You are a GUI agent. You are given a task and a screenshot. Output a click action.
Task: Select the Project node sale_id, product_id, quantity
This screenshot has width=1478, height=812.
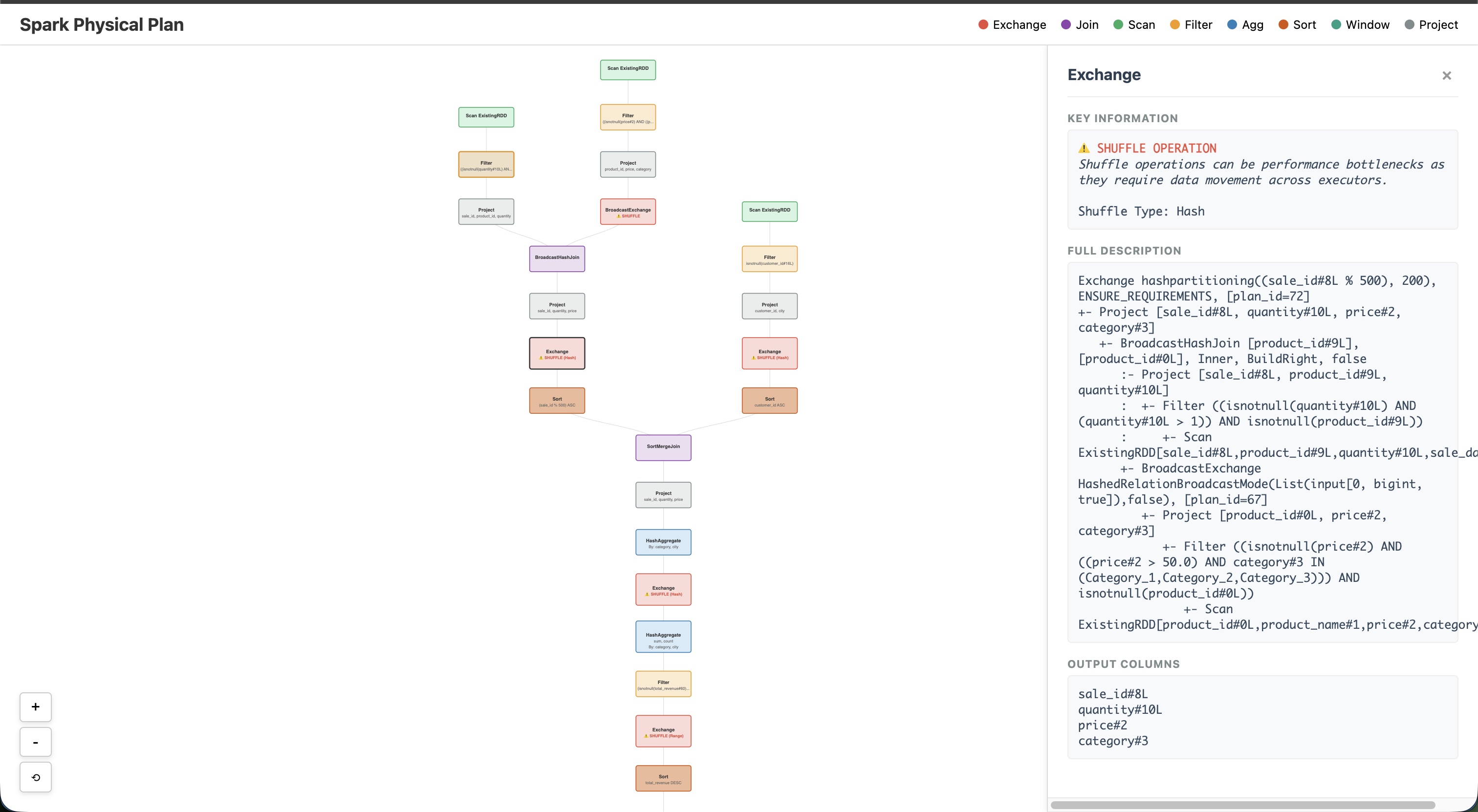coord(486,212)
